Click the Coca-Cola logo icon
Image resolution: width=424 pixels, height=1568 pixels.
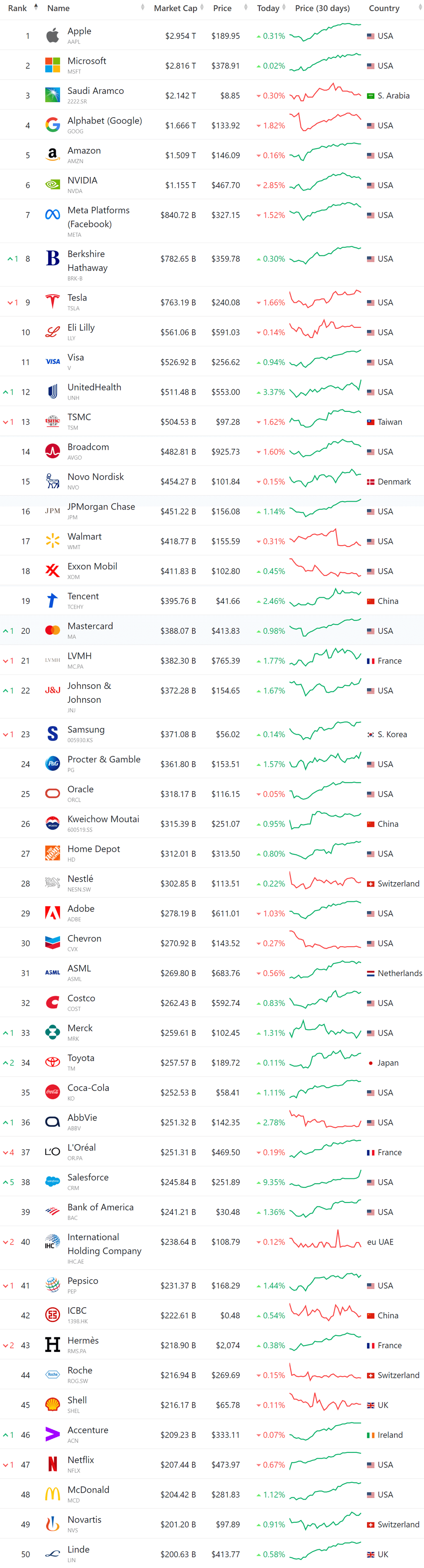(53, 1093)
